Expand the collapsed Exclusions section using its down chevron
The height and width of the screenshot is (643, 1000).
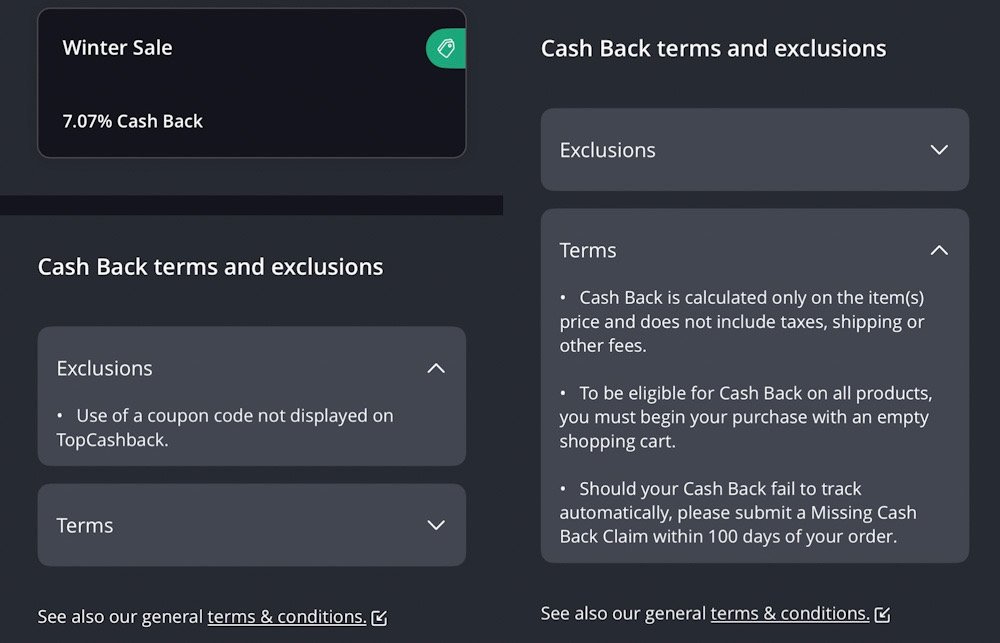pyautogui.click(x=939, y=150)
